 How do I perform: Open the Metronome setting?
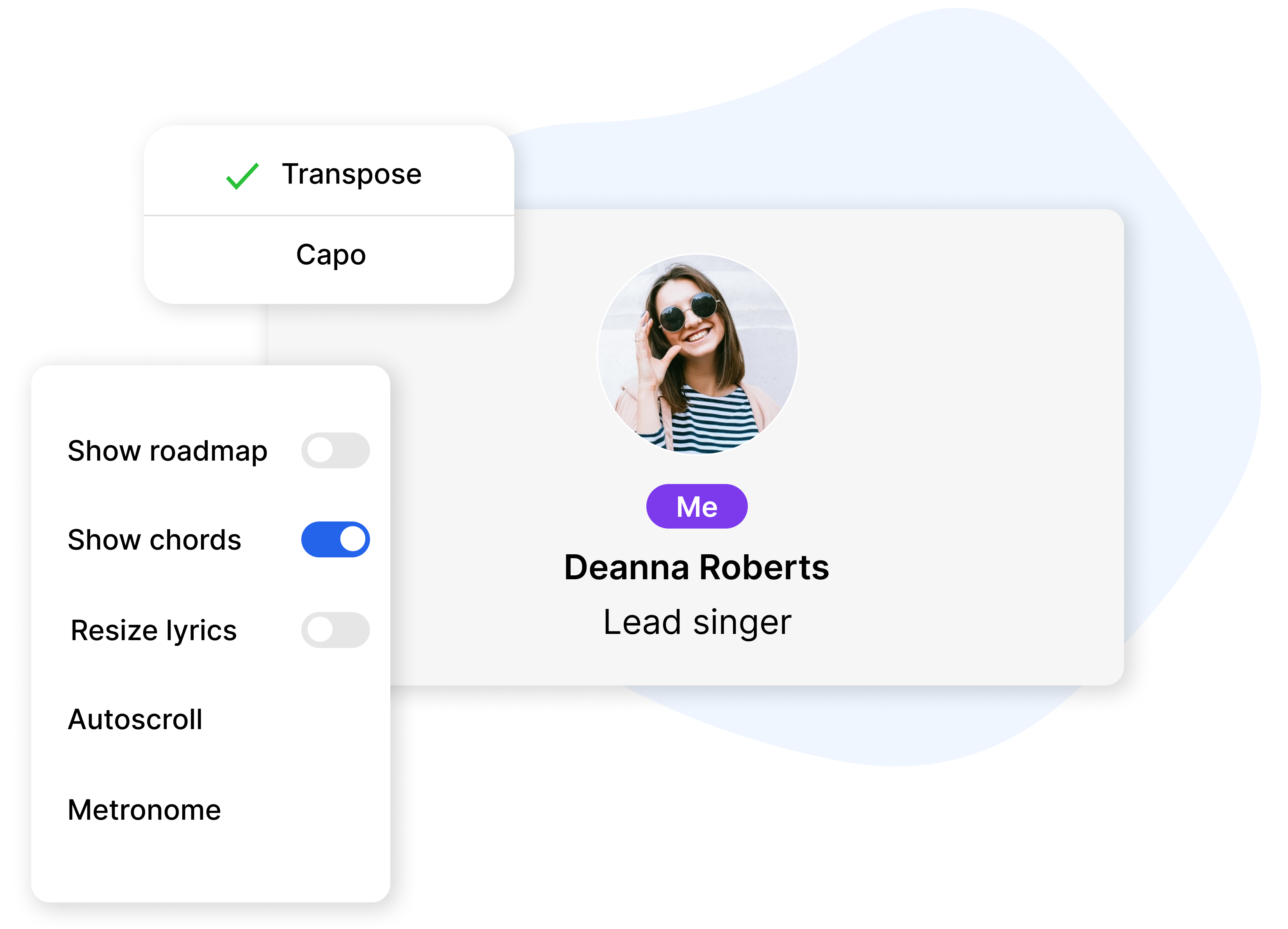144,810
